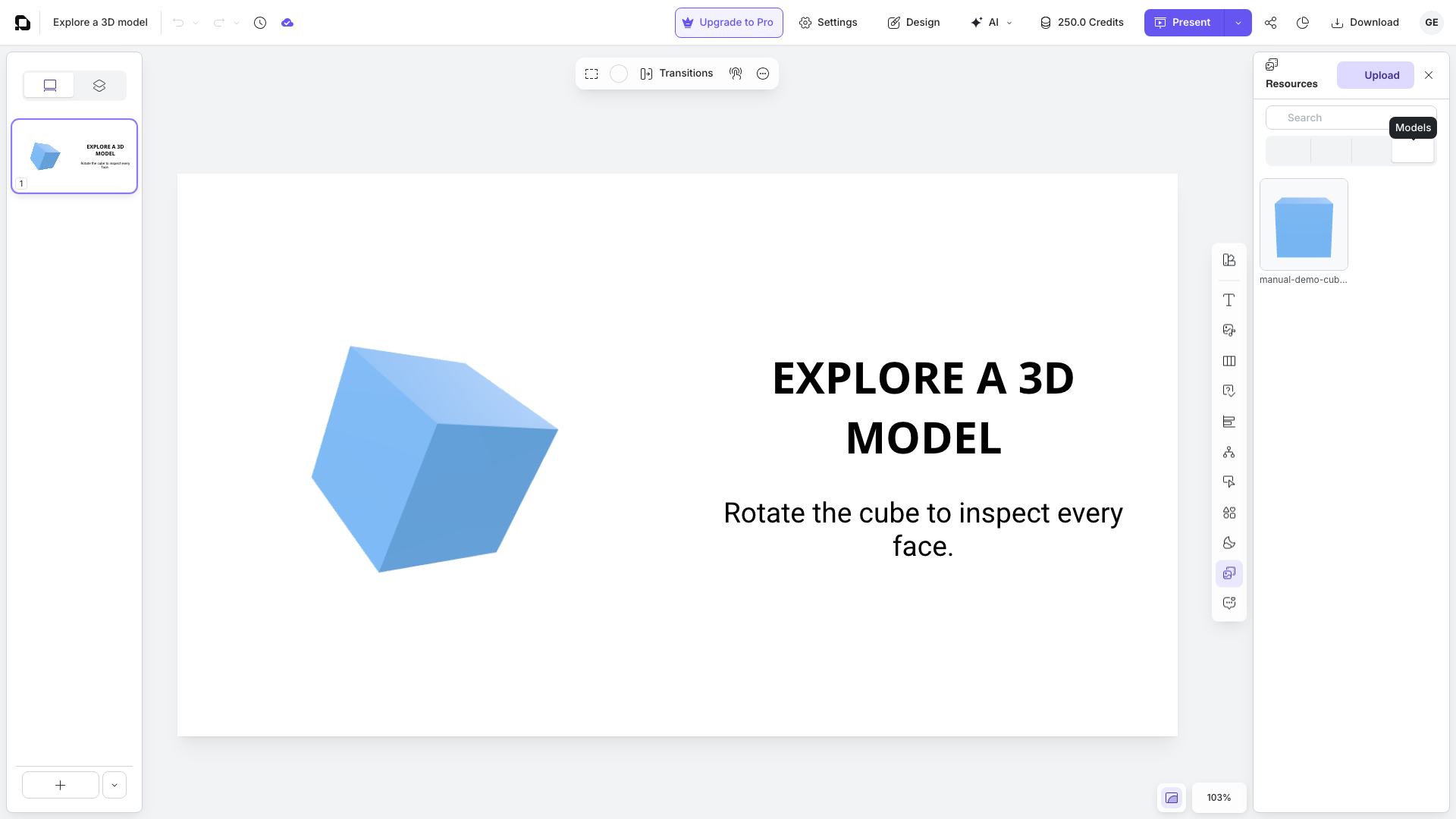The height and width of the screenshot is (819, 1456).
Task: Open the share icon in top bar
Action: click(x=1271, y=23)
